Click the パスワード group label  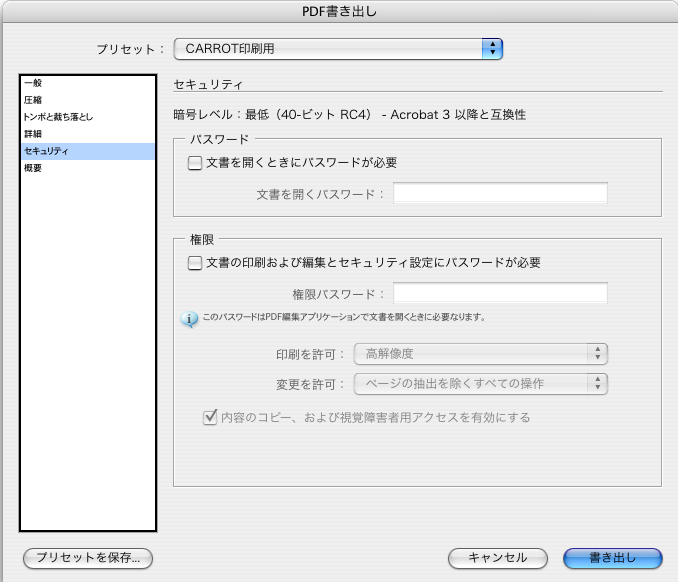pos(219,139)
